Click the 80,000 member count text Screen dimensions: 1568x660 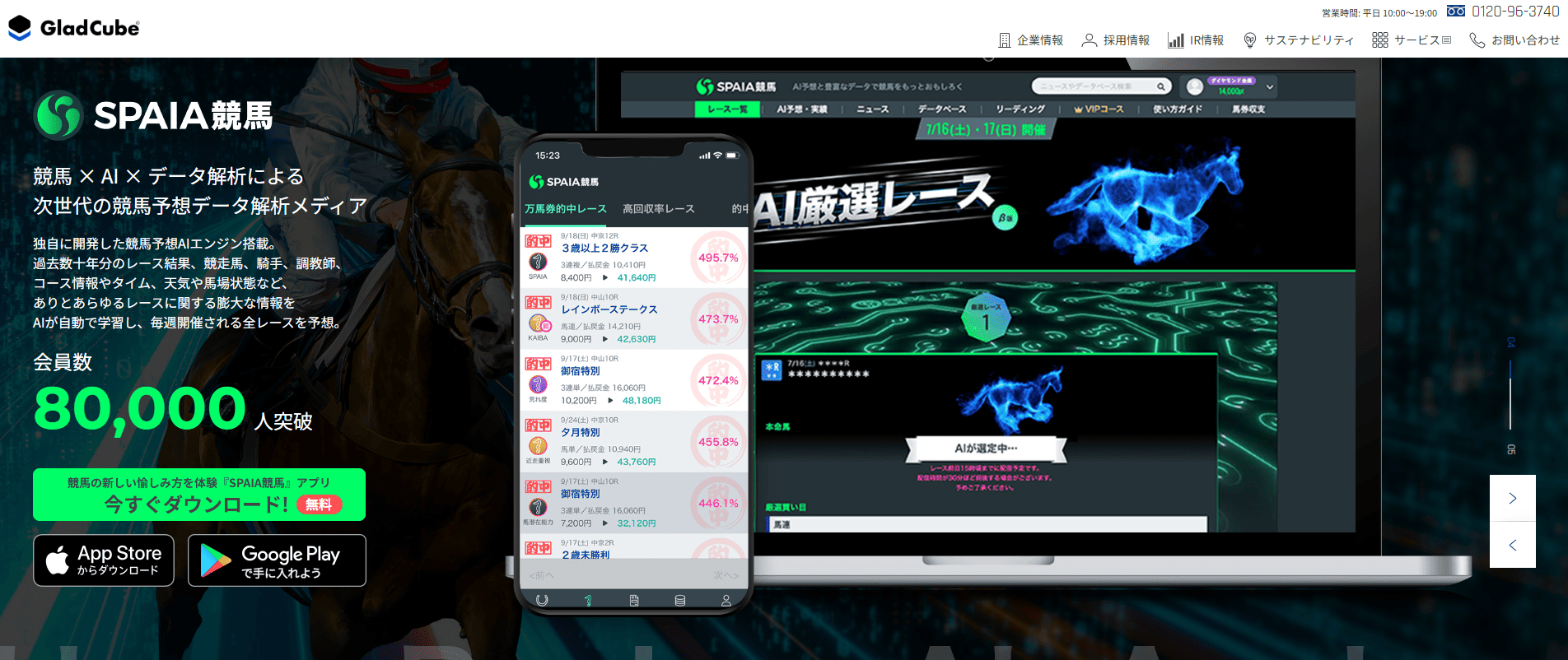point(140,409)
